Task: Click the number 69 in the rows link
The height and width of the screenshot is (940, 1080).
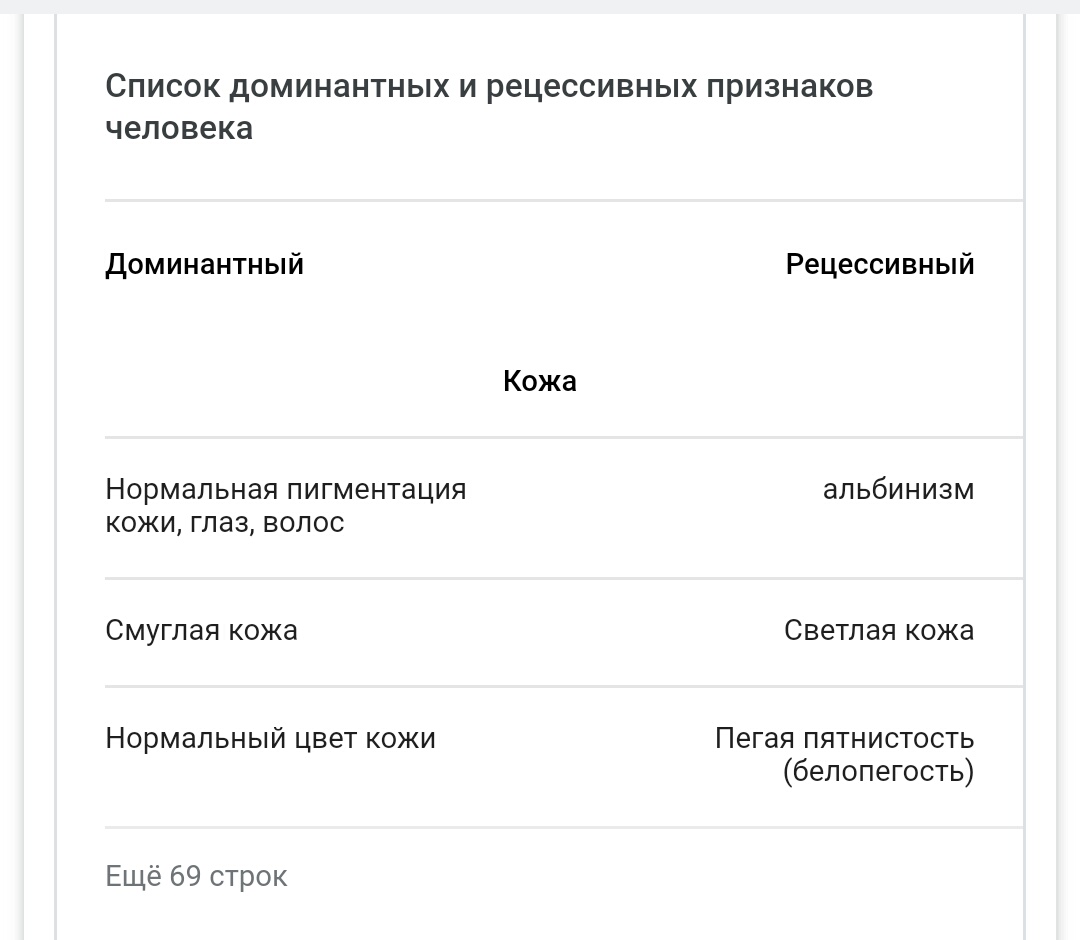Action: tap(185, 876)
